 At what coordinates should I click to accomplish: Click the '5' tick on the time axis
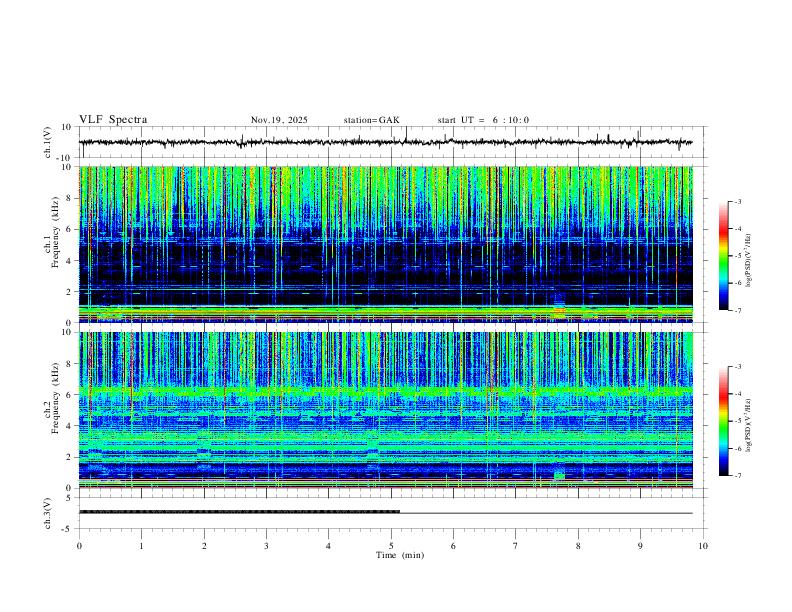point(391,546)
